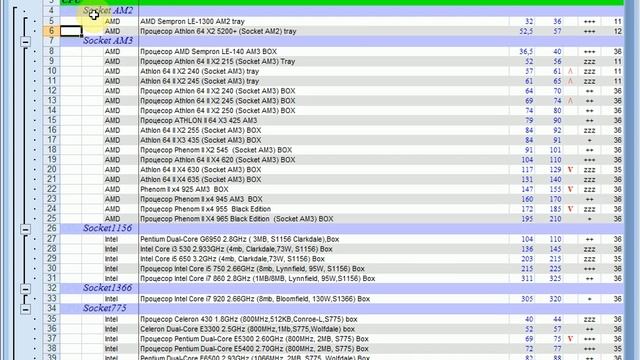This screenshot has height=360, width=640.
Task: Collapse the outline group at row 32
Action: pos(25,289)
